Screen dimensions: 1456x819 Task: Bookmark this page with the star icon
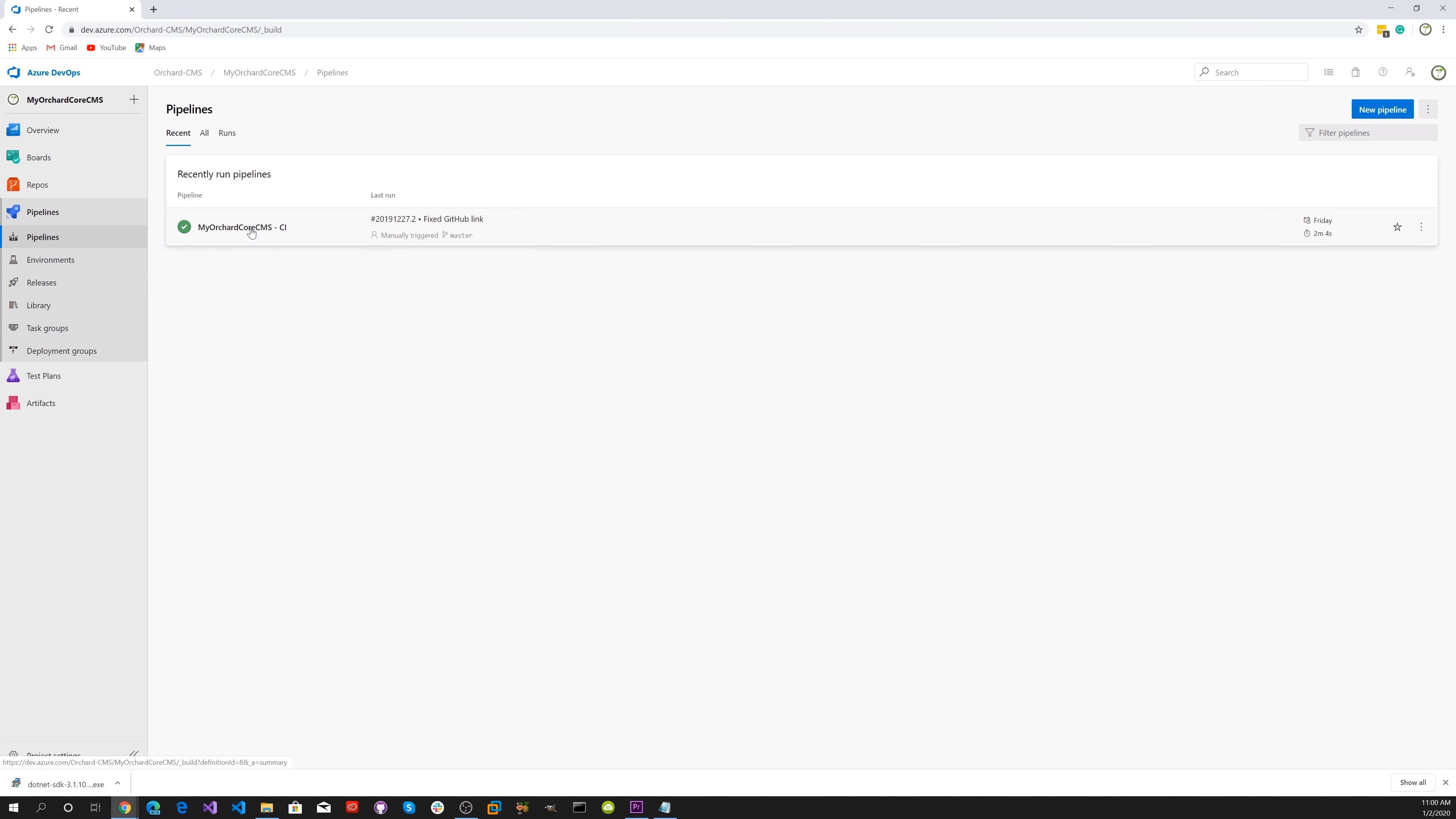pos(1359,30)
